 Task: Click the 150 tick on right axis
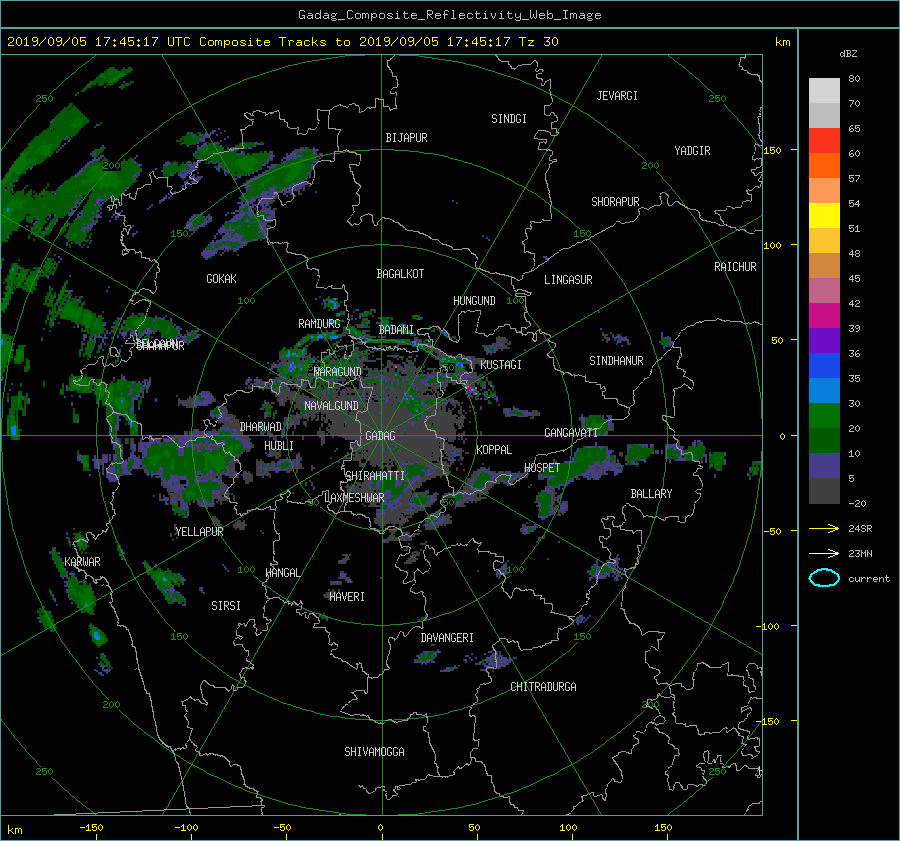coord(773,150)
